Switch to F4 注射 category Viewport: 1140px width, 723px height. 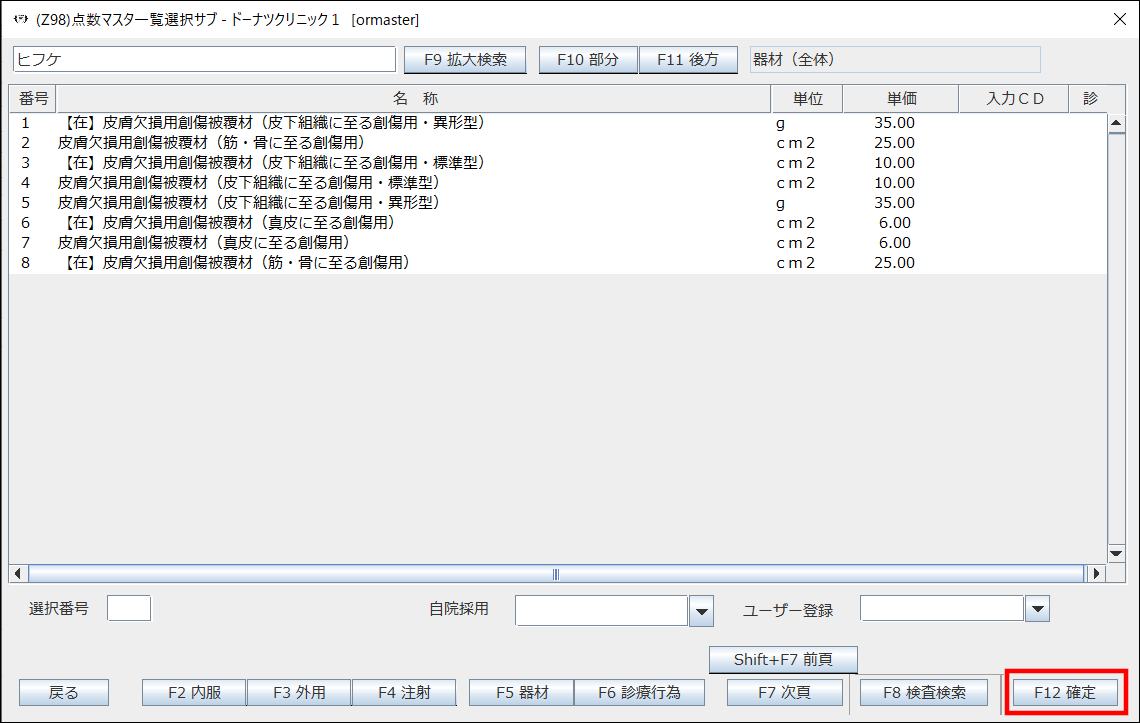pyautogui.click(x=403, y=692)
